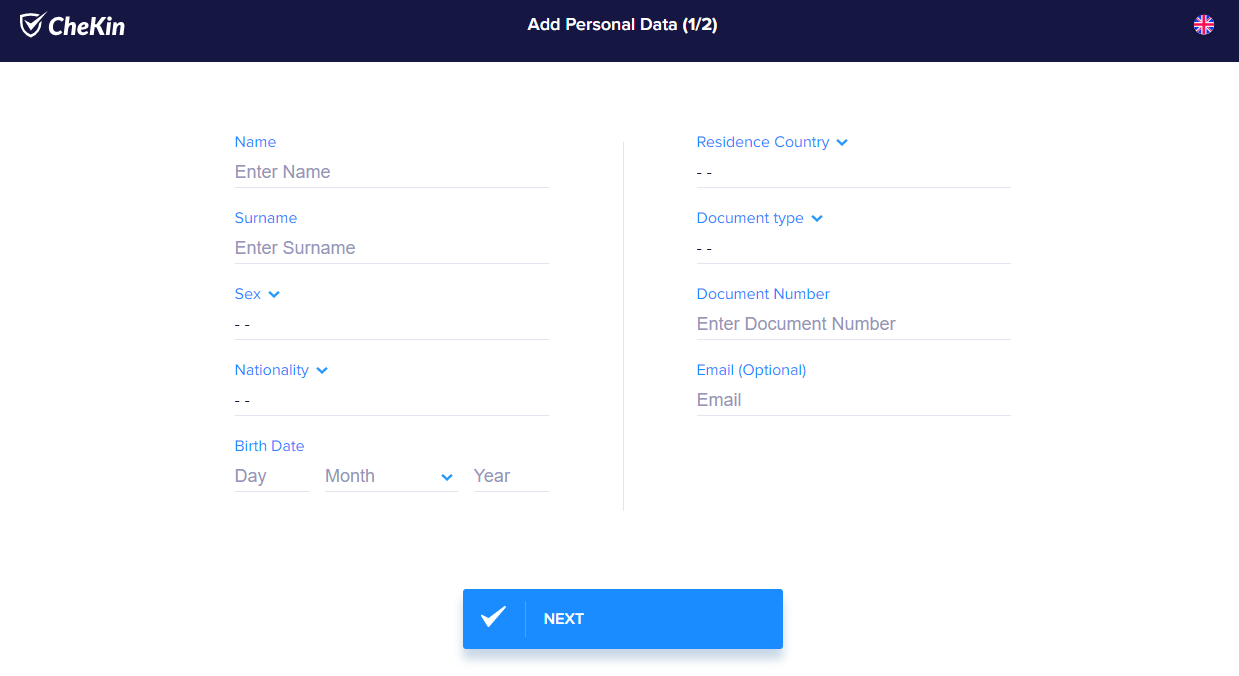Click the Year field of Birth Date
This screenshot has height=676, width=1239.
pos(510,476)
